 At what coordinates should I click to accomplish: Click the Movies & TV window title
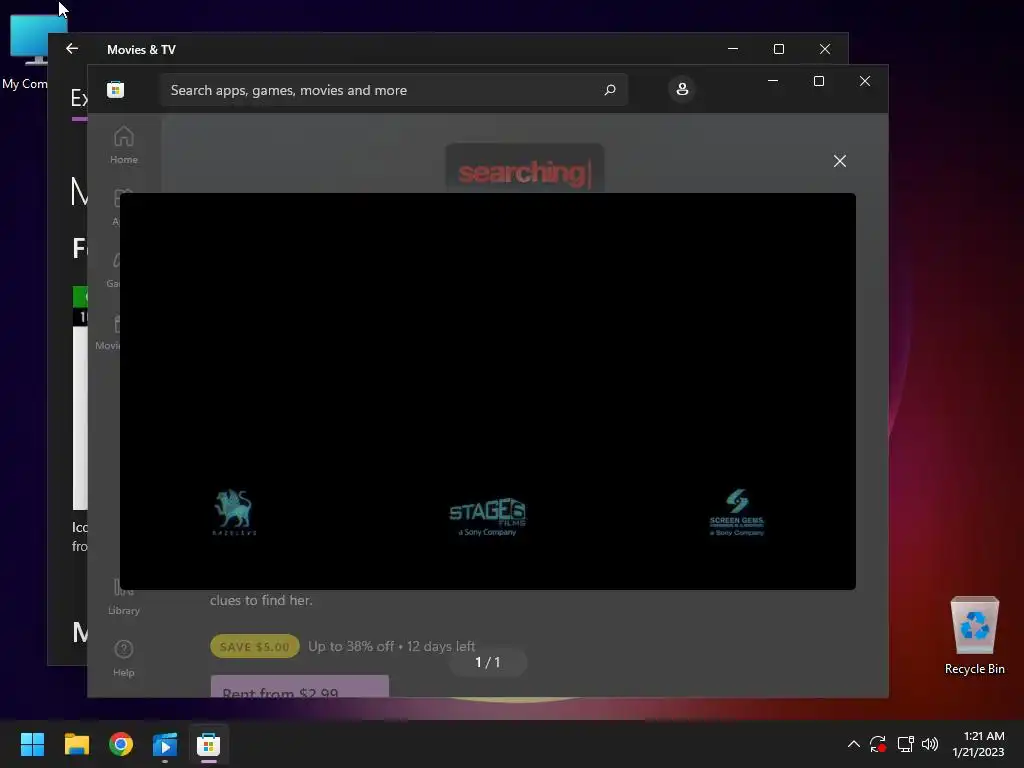pos(141,50)
